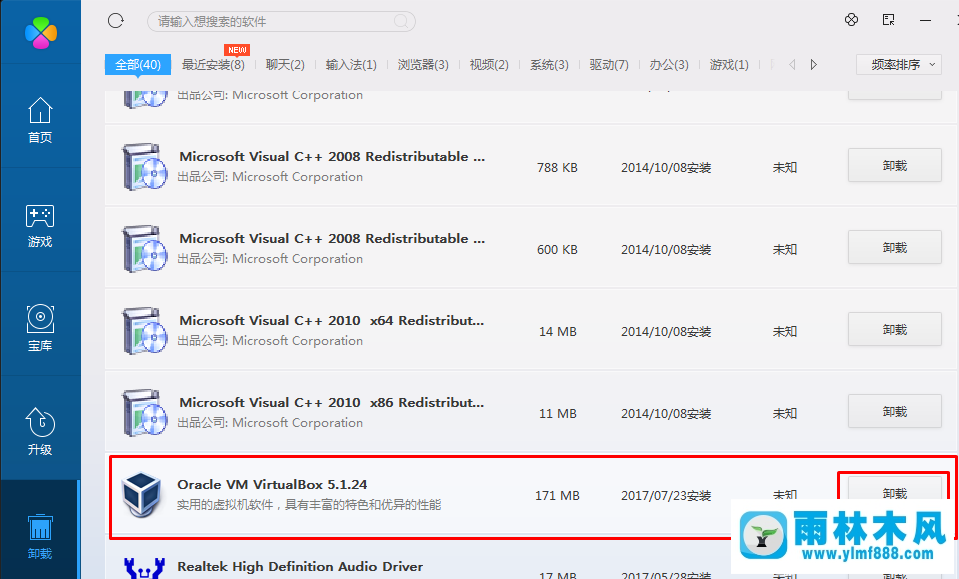Uninstall the 600 KB Visual C++ 2008 entry
This screenshot has width=959, height=579.
click(x=895, y=247)
